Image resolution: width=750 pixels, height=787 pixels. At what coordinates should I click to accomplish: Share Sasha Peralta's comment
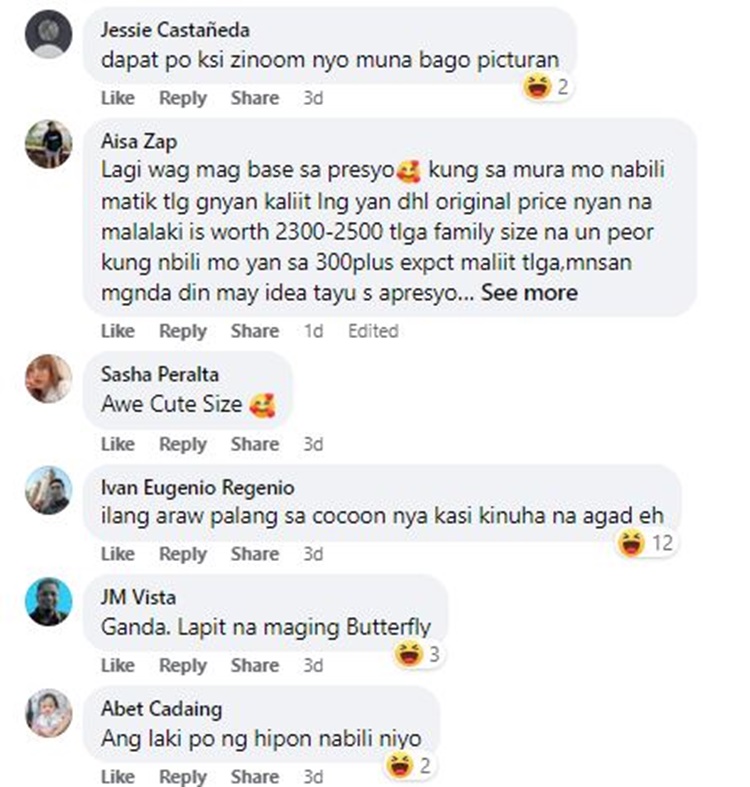pyautogui.click(x=255, y=444)
